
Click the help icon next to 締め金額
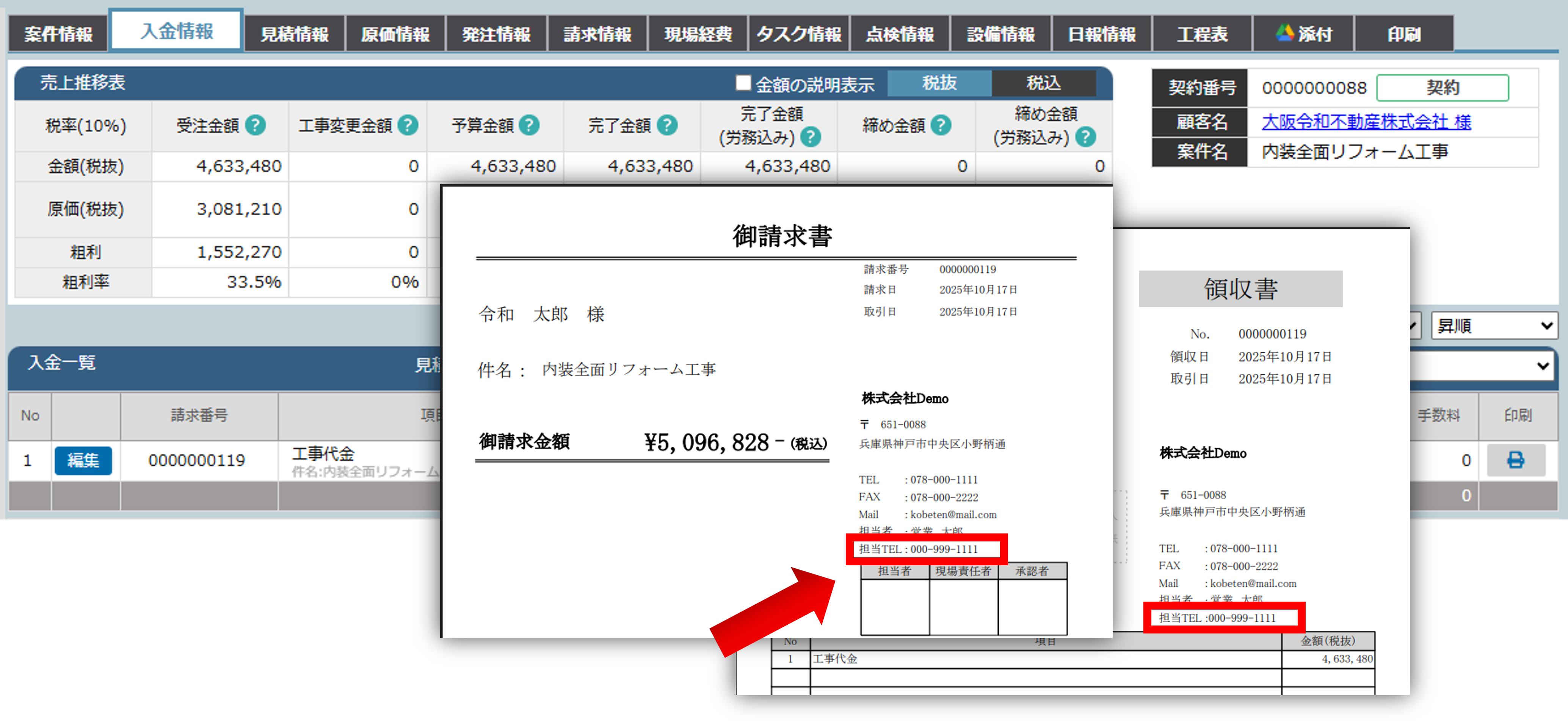pos(941,125)
